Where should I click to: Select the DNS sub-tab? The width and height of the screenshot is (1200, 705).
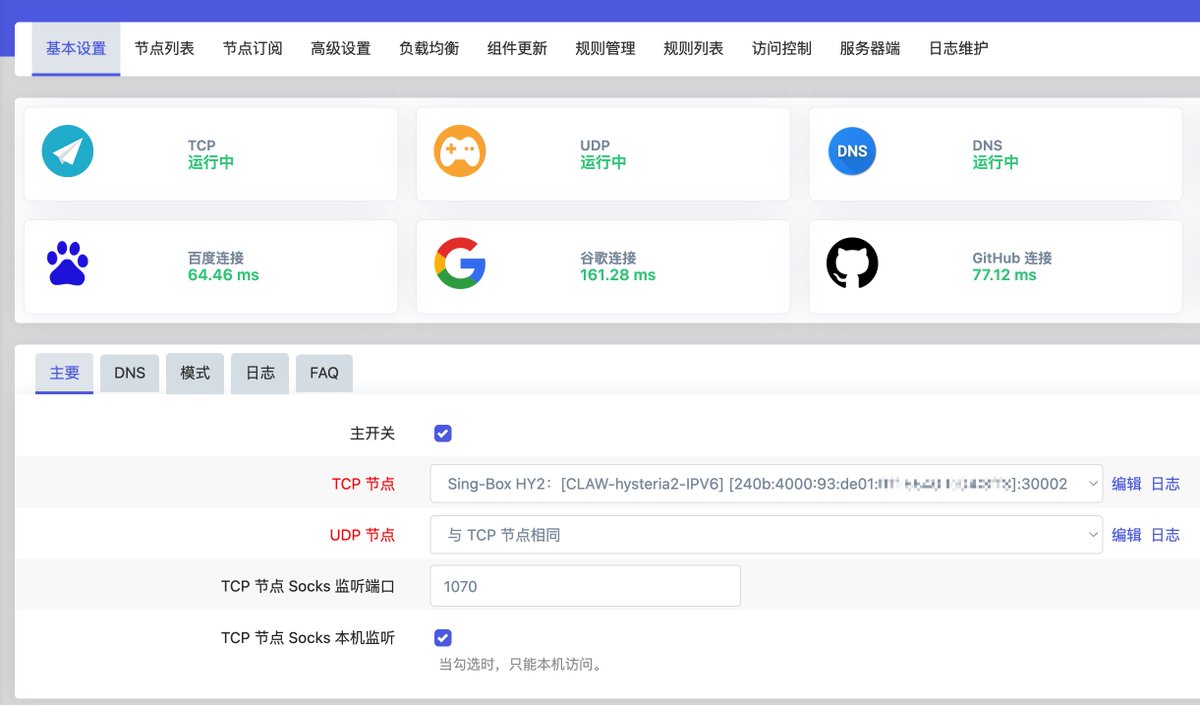point(130,373)
